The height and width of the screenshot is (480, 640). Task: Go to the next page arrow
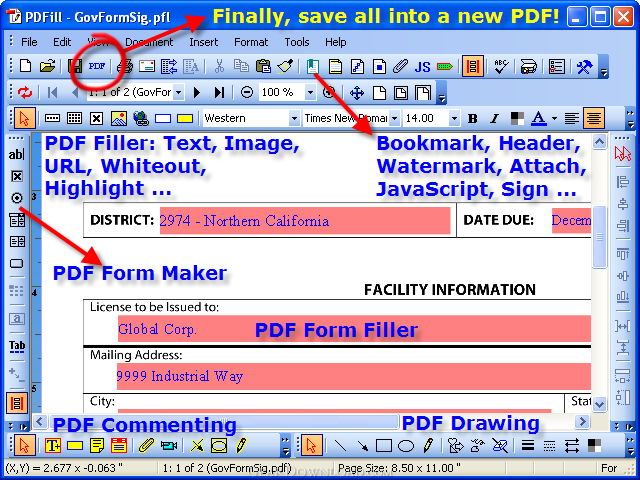(x=197, y=92)
